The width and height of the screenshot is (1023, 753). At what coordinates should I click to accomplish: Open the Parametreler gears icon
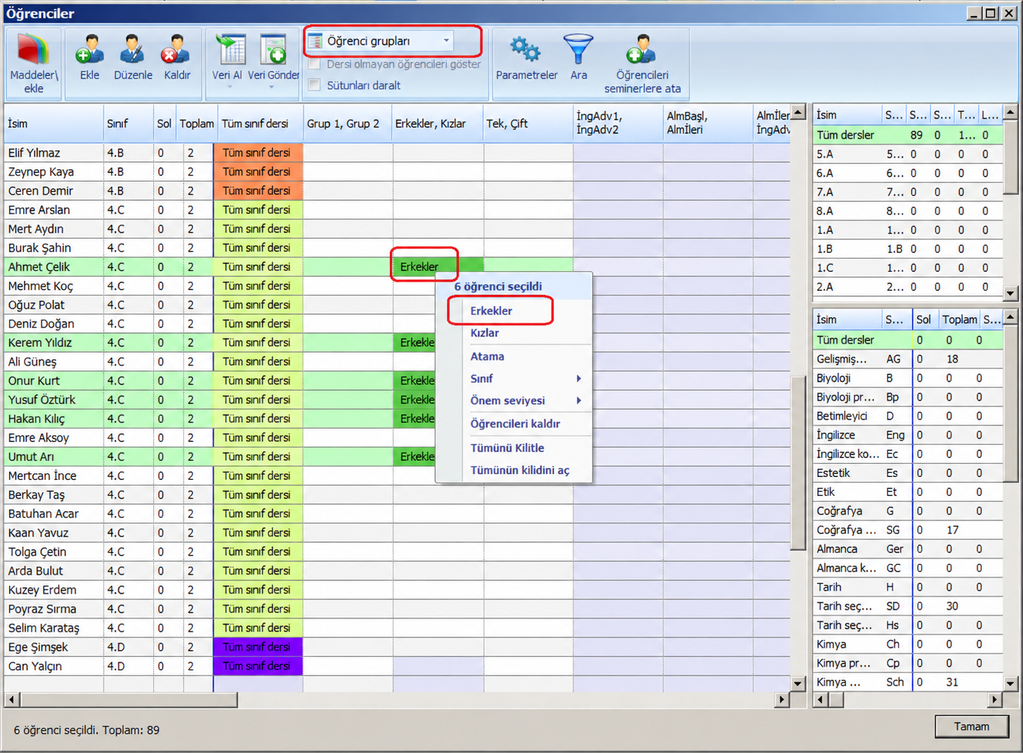point(525,49)
